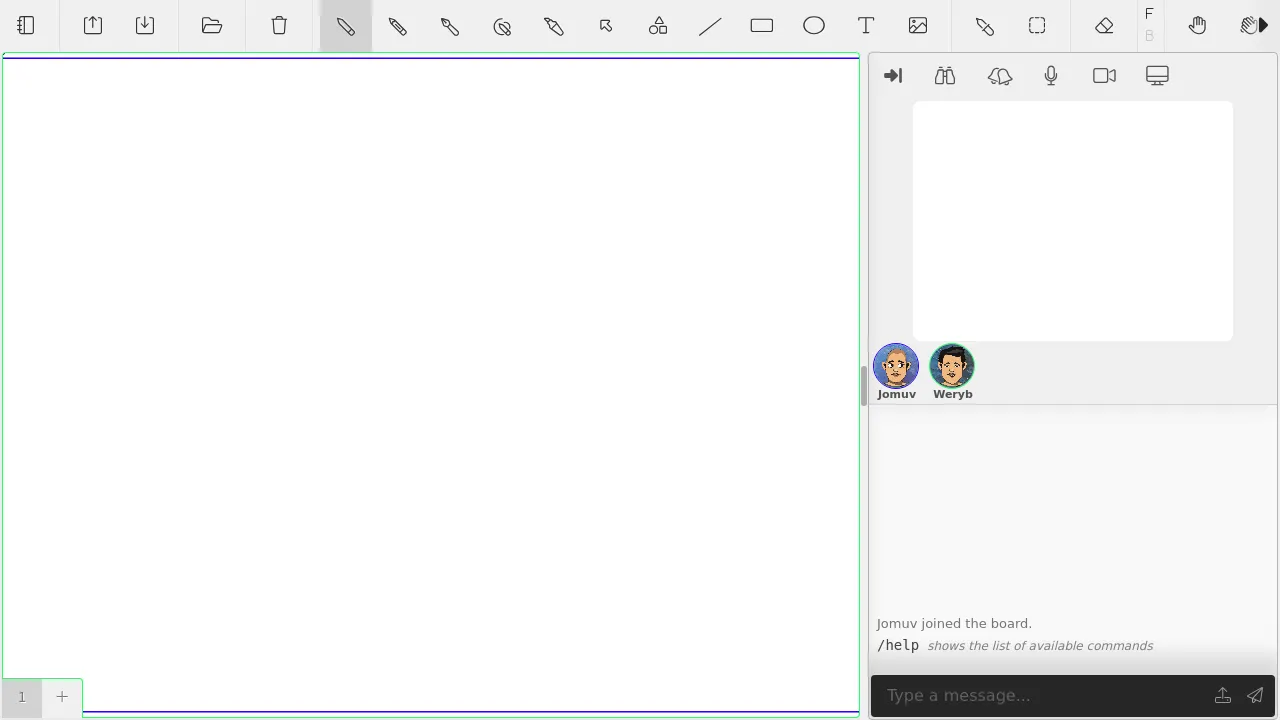The width and height of the screenshot is (1280, 720).
Task: Open a saved board file
Action: pos(211,25)
